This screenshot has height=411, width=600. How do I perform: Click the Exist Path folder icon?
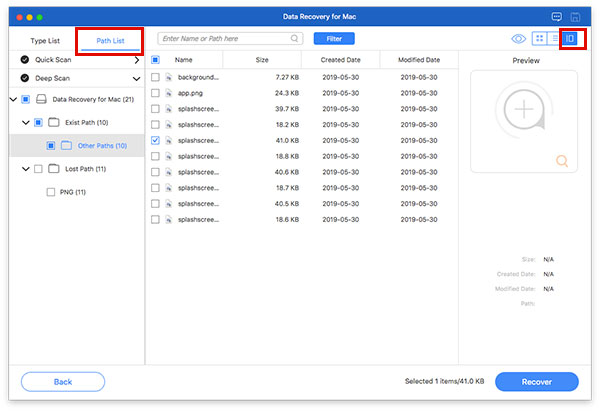[54, 122]
